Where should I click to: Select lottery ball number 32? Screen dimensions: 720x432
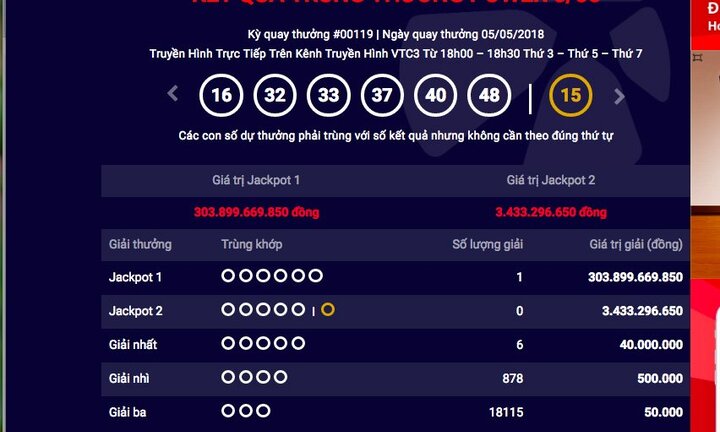pyautogui.click(x=275, y=95)
